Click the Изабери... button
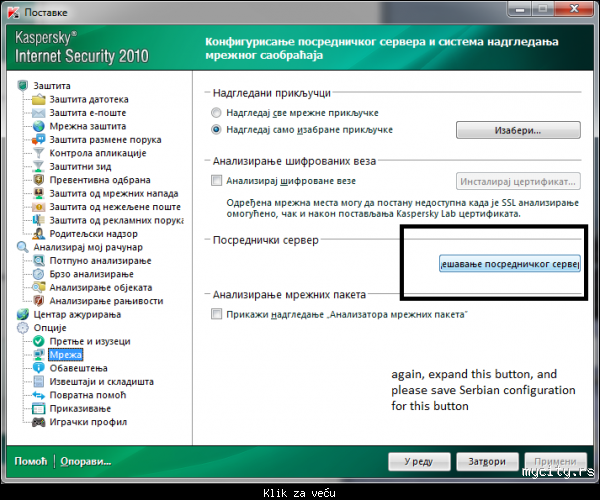This screenshot has width=600, height=500. [x=518, y=130]
